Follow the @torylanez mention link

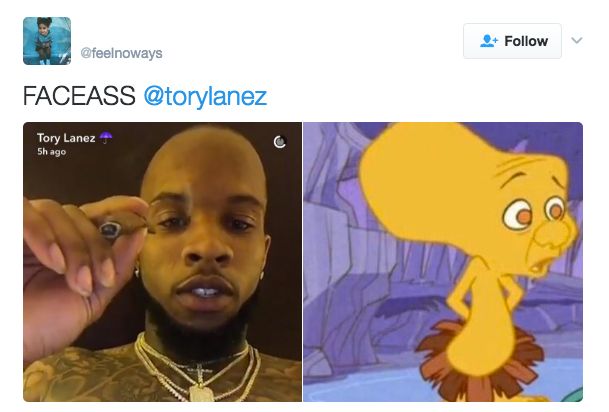(x=205, y=96)
